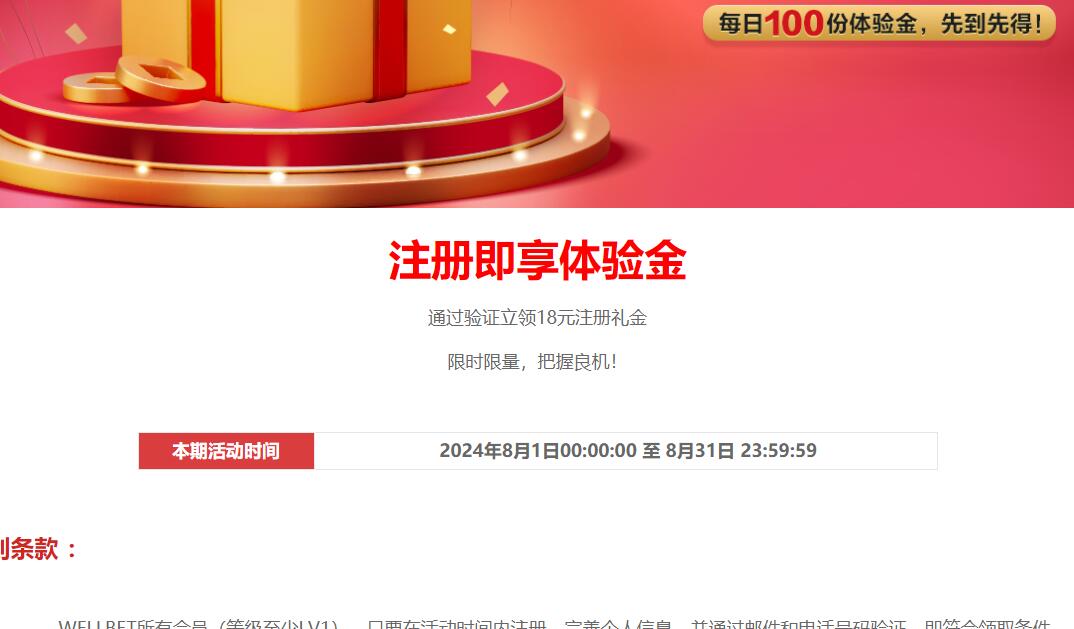Click the red number 100 in the badge

[794, 23]
